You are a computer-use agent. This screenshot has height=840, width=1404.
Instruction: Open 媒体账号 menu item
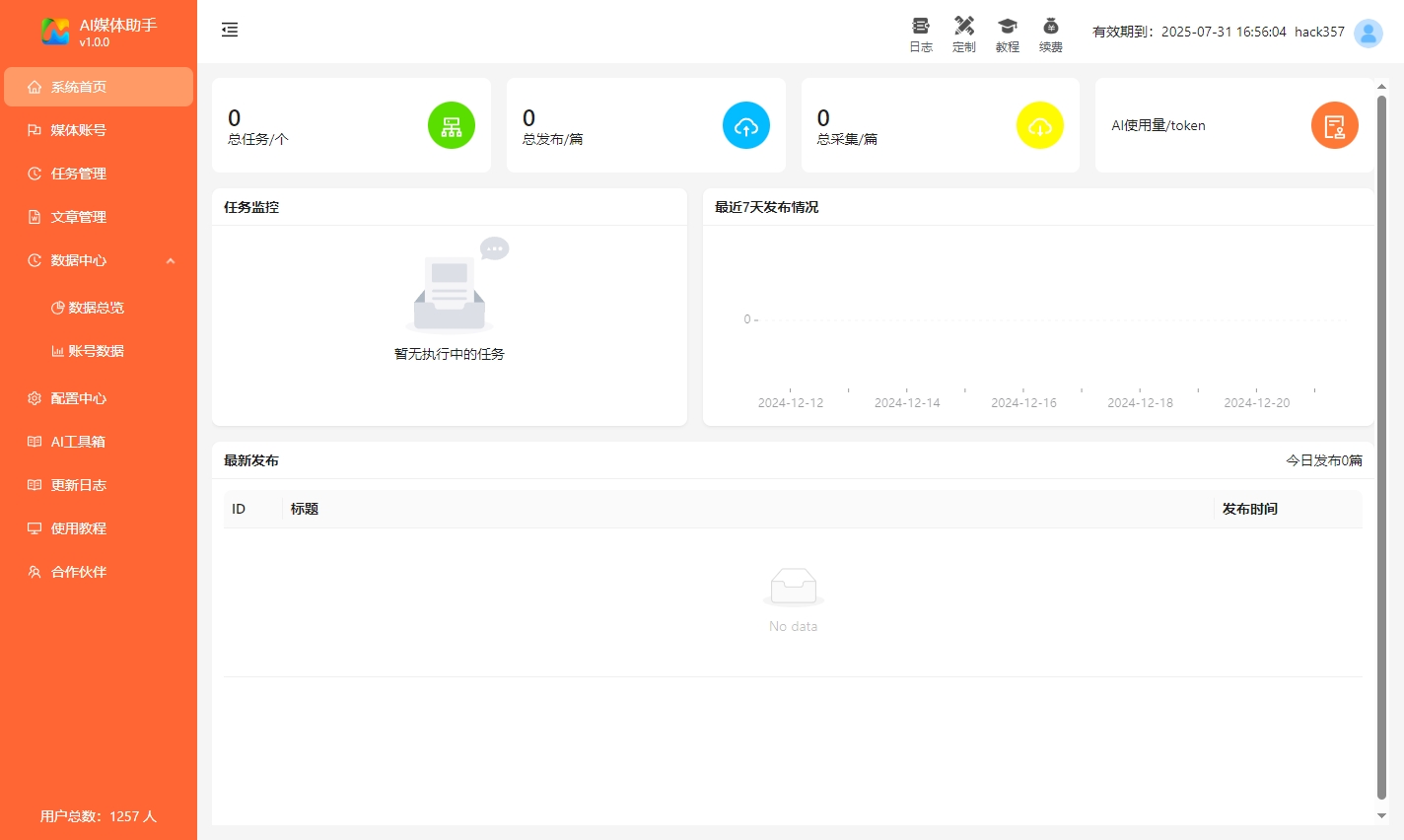point(99,130)
